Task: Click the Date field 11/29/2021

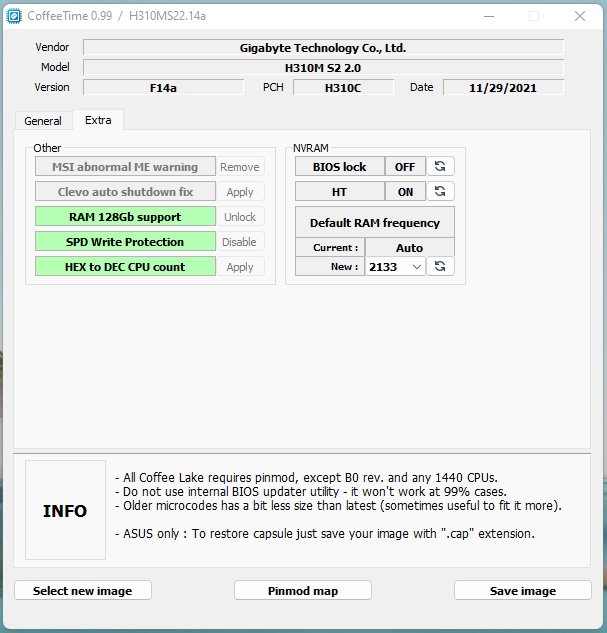Action: (x=503, y=88)
